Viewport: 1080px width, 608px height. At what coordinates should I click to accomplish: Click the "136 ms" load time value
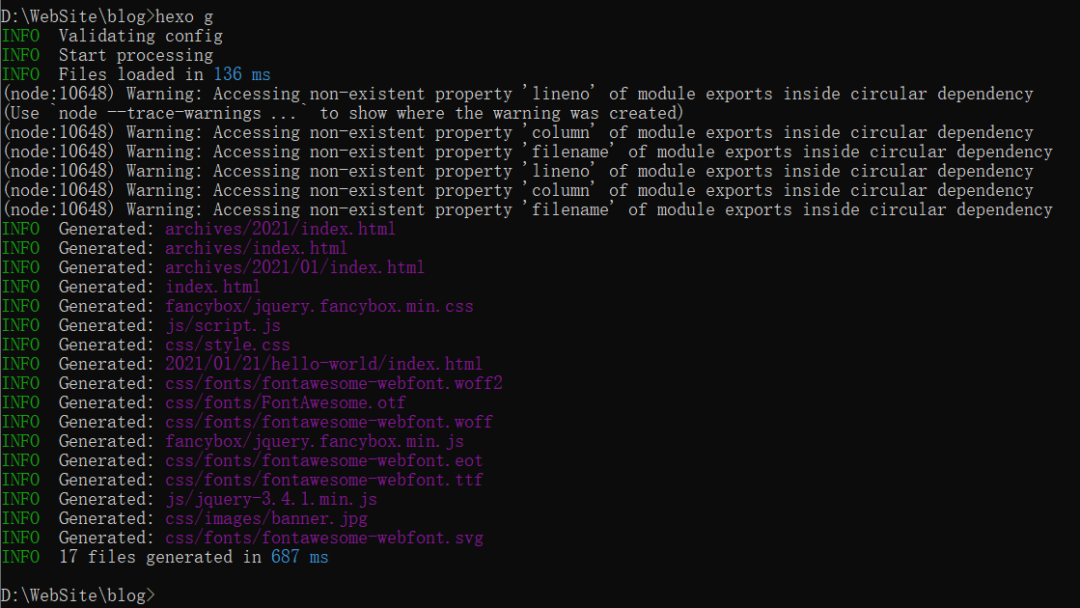click(x=241, y=75)
